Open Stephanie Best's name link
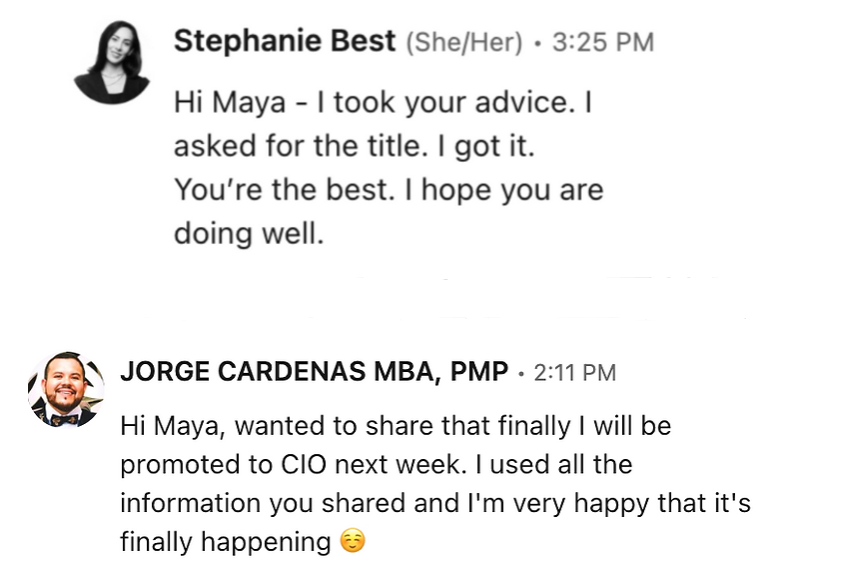841x572 pixels. (x=285, y=42)
